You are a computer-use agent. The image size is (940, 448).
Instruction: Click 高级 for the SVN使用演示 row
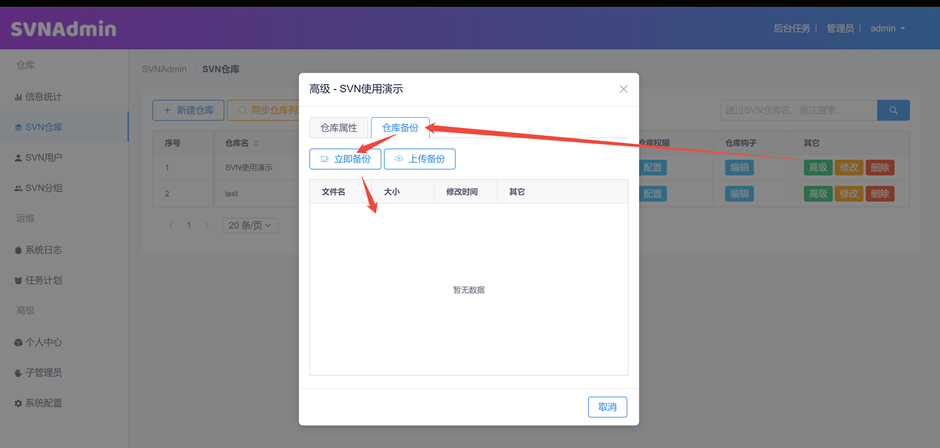pyautogui.click(x=818, y=168)
